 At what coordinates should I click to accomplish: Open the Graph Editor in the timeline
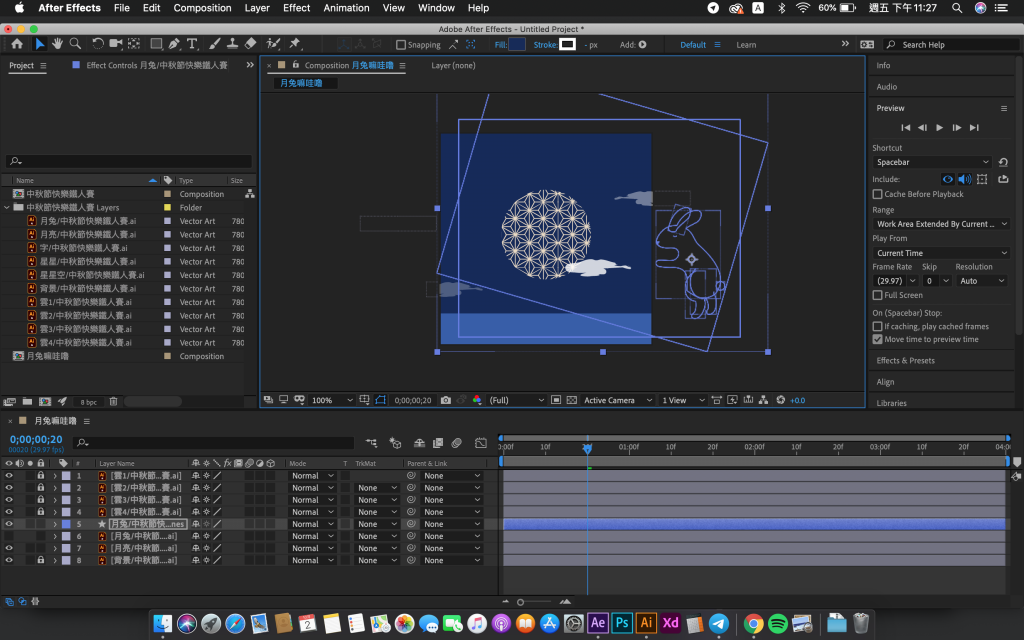[481, 442]
